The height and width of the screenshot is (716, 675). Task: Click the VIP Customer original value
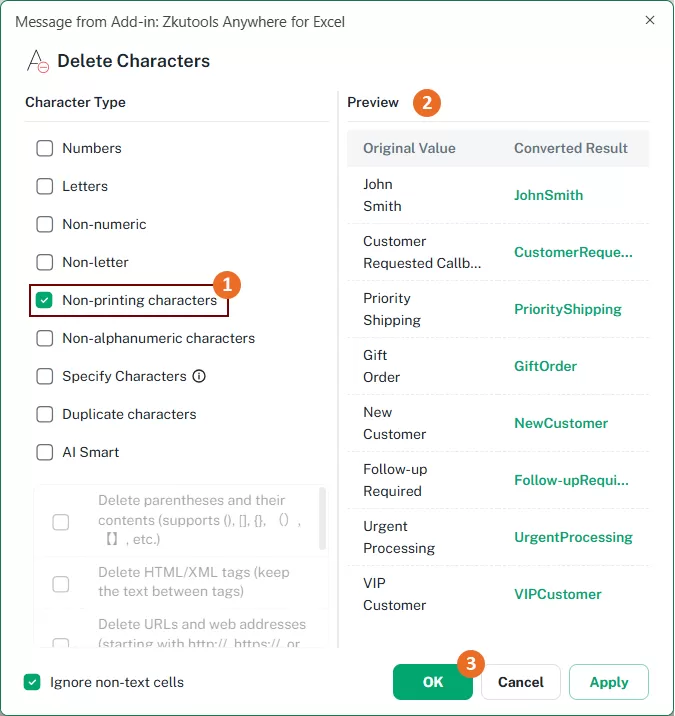tap(395, 594)
